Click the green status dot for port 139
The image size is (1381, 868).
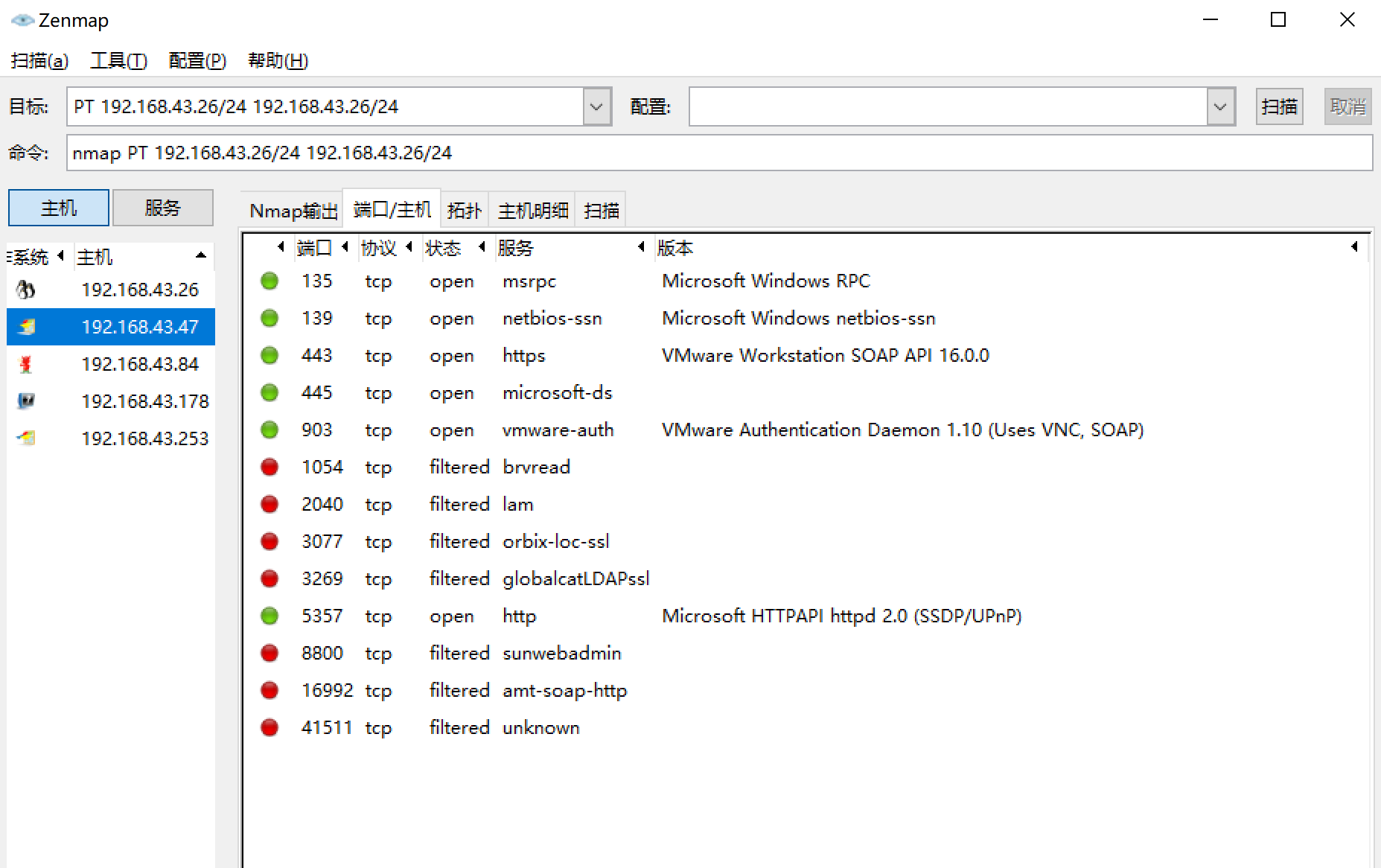[x=269, y=318]
